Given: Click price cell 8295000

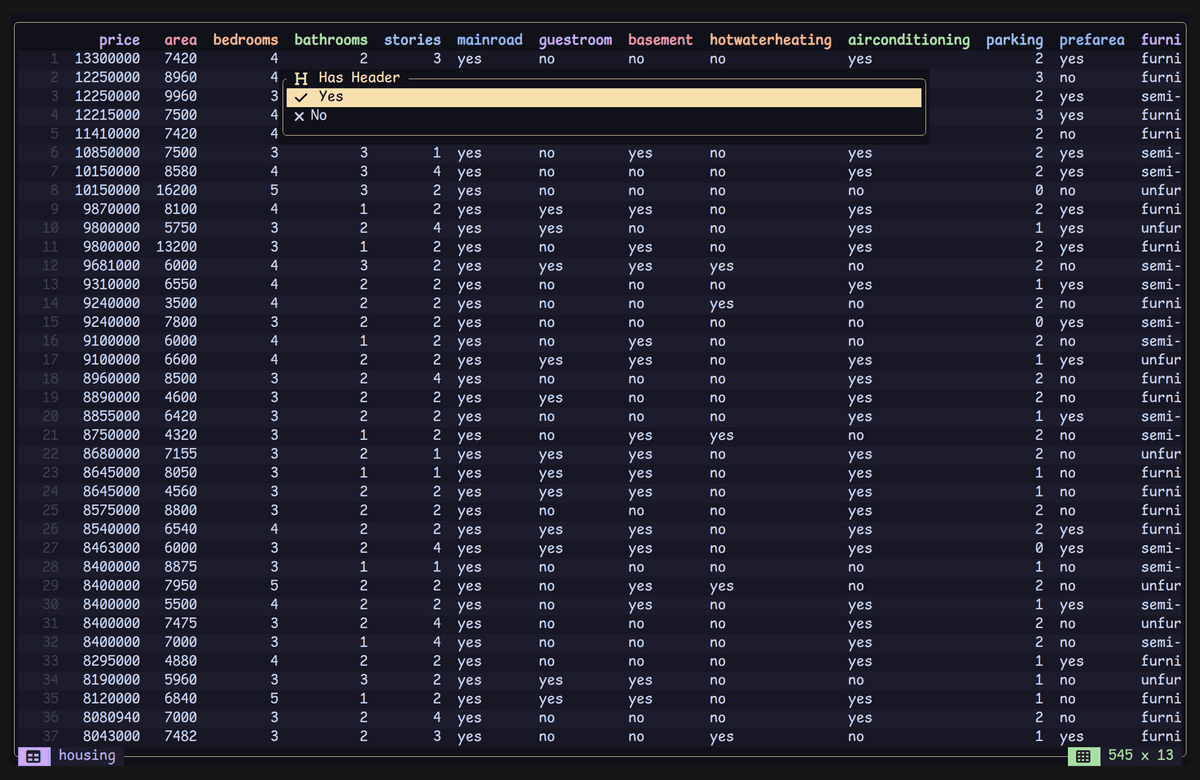Looking at the screenshot, I should 111,661.
